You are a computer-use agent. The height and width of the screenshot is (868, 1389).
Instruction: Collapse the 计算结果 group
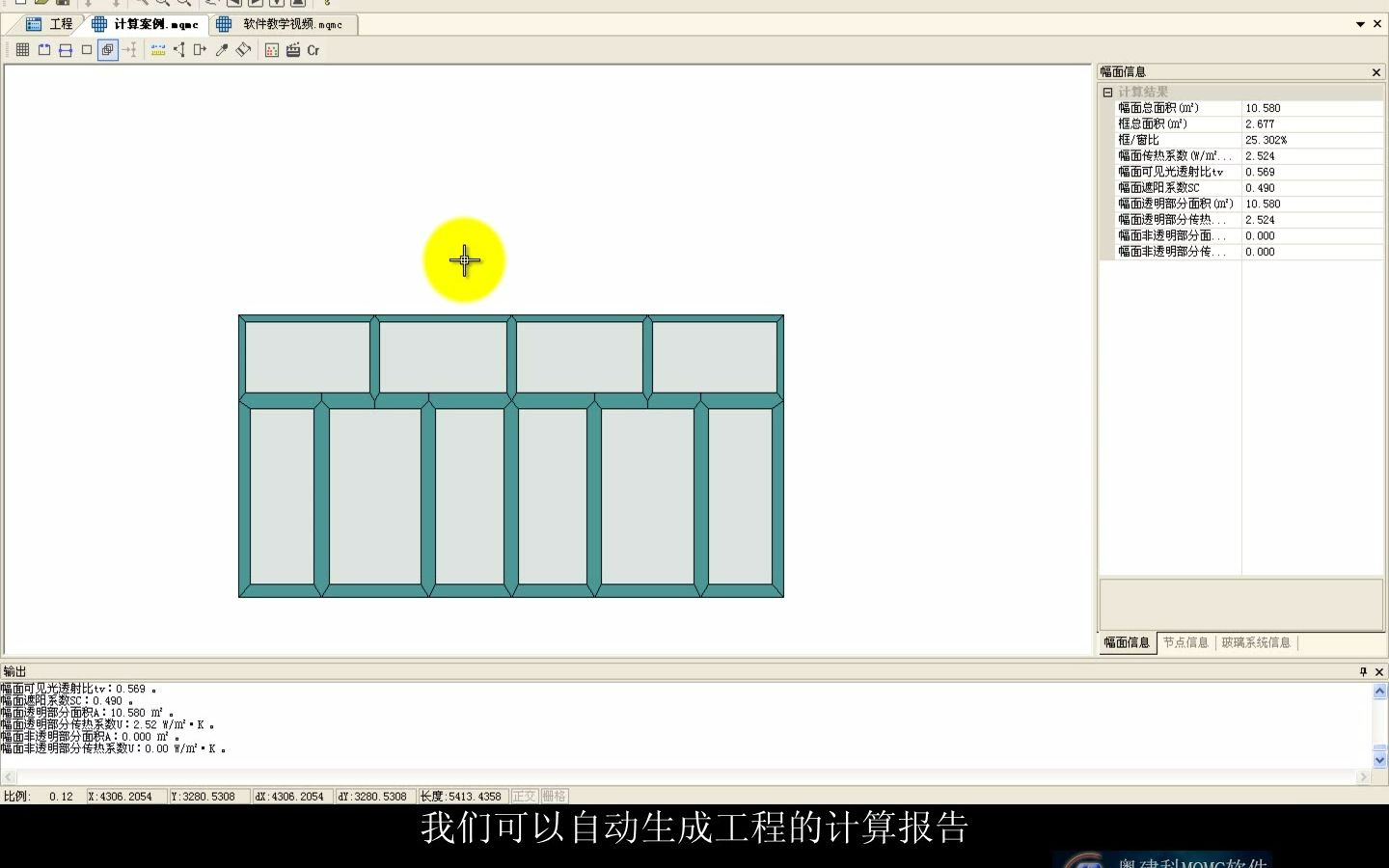[x=1108, y=93]
